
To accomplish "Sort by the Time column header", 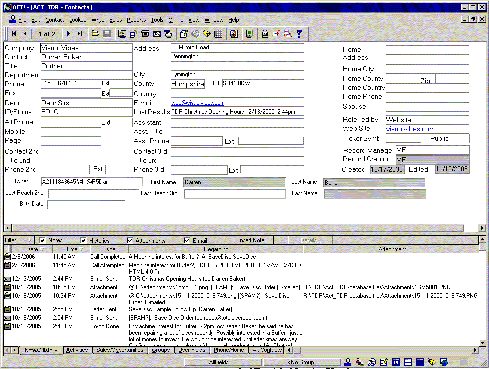I will tap(72, 249).
